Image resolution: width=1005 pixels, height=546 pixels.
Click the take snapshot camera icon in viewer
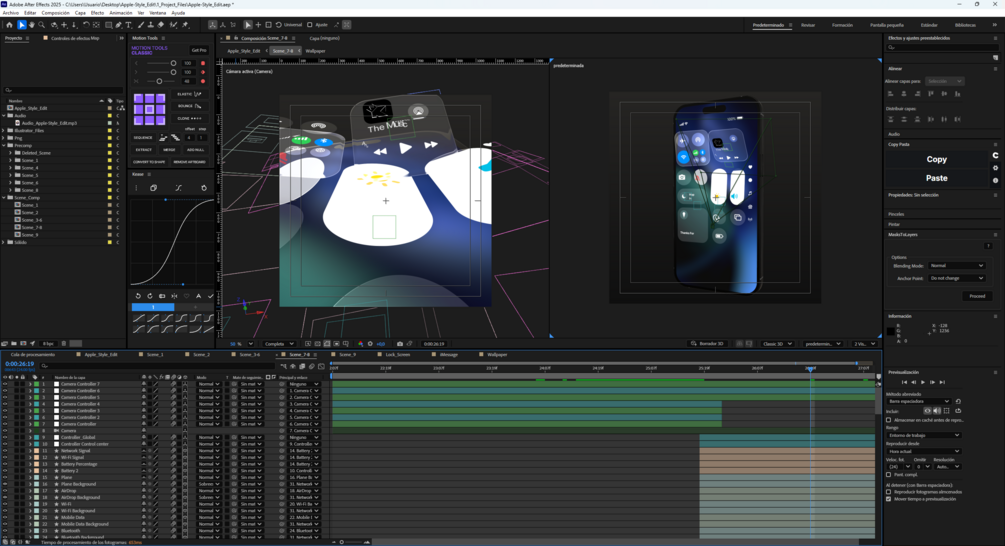[399, 343]
